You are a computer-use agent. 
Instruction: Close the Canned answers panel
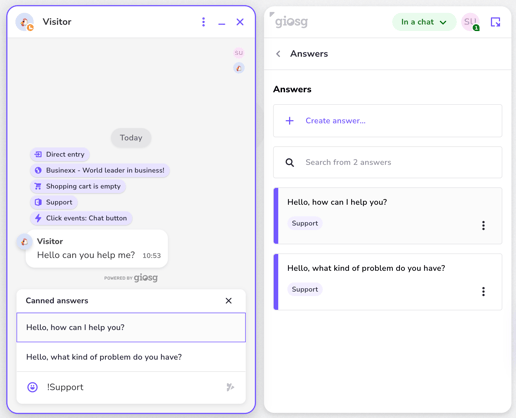coord(229,301)
